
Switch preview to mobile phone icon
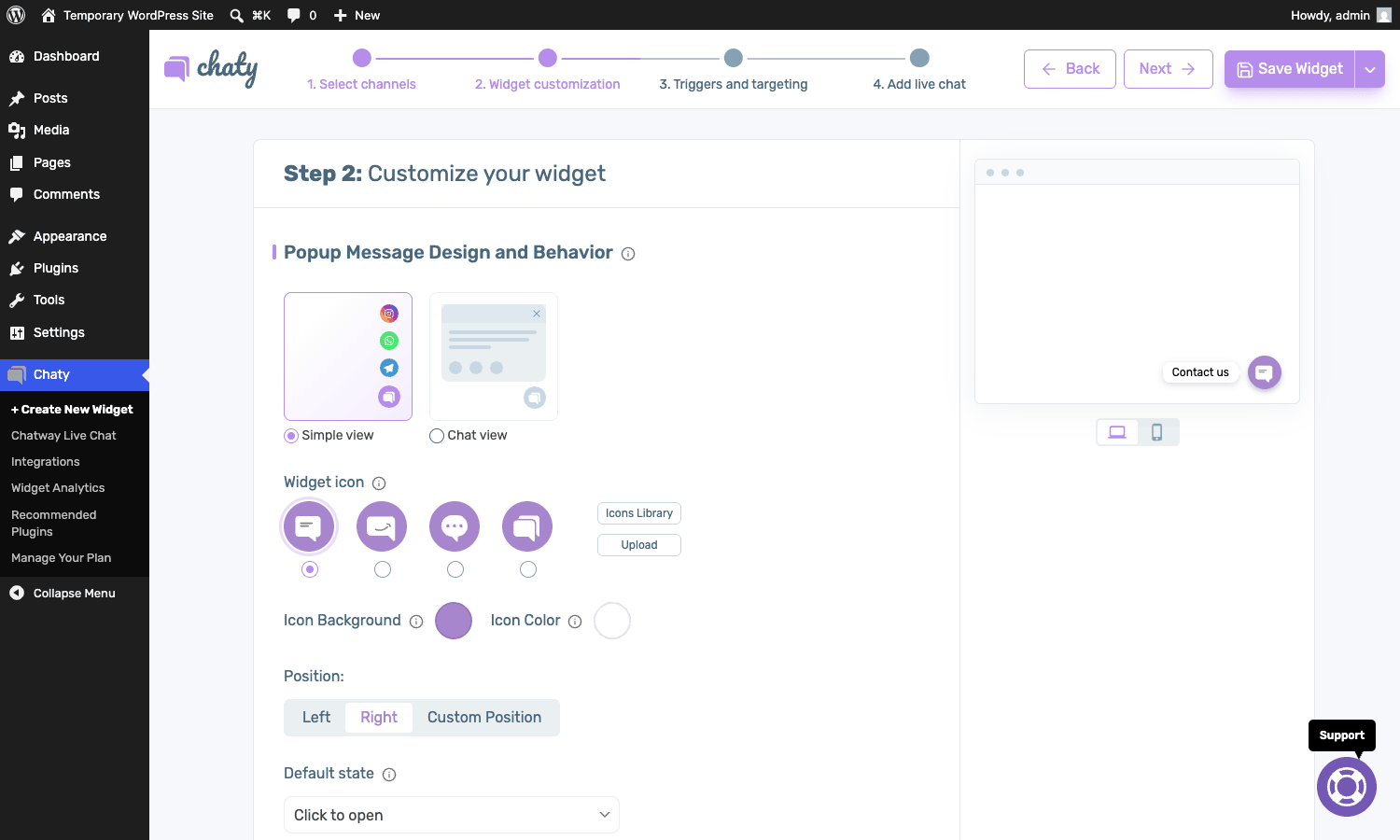point(1157,432)
